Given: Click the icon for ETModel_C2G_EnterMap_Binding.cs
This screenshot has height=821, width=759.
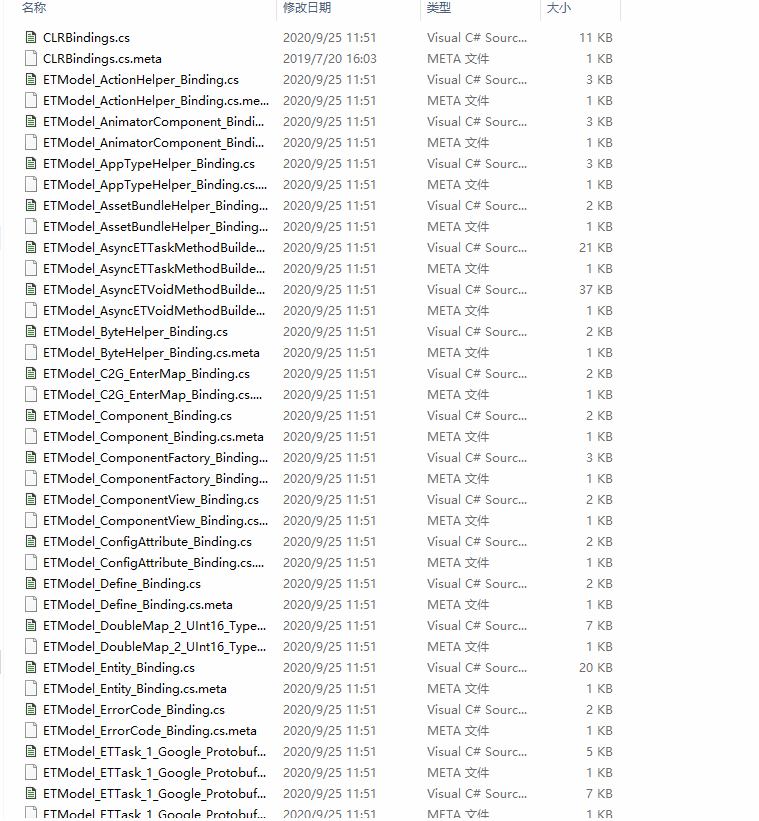Looking at the screenshot, I should tap(30, 374).
